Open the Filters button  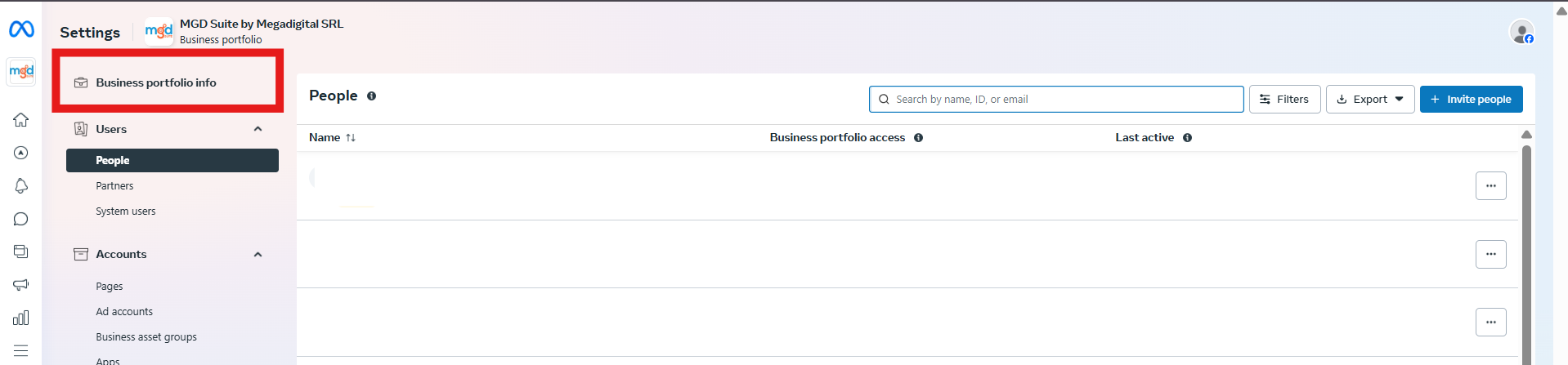tap(1284, 100)
